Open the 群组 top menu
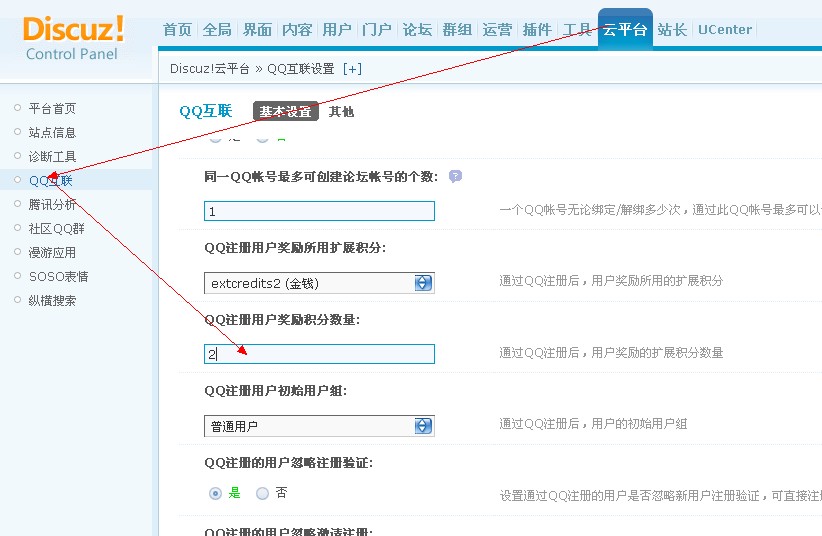Screen dimensions: 822x536 click(x=457, y=29)
